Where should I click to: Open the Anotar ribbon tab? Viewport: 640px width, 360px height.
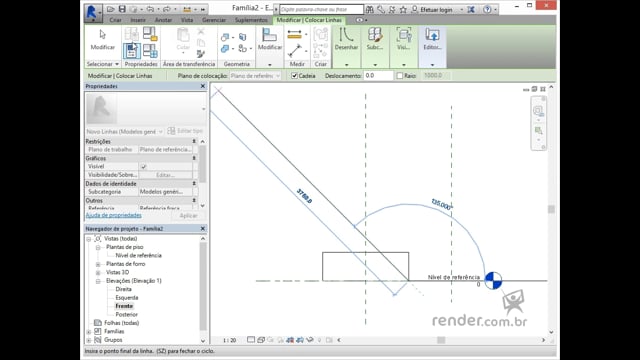coord(163,20)
